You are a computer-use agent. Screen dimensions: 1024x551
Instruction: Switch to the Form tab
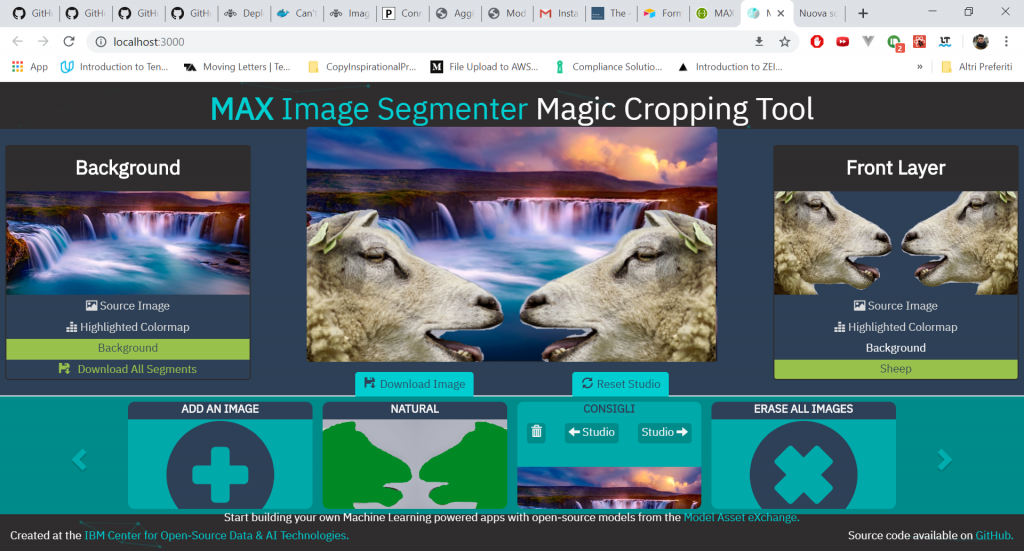tap(662, 13)
